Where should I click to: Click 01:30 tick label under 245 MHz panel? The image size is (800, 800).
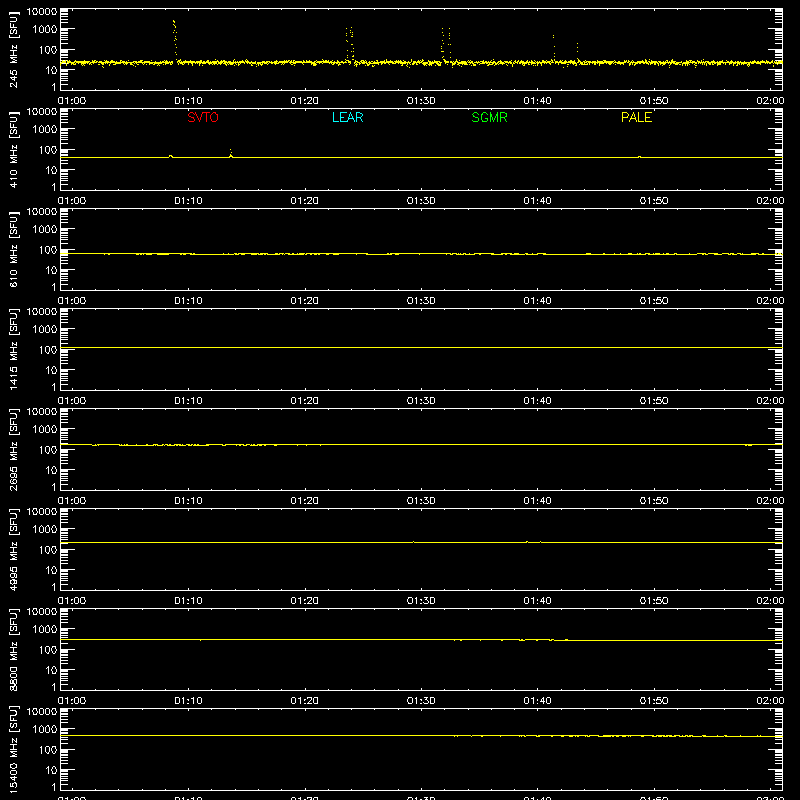click(x=421, y=101)
